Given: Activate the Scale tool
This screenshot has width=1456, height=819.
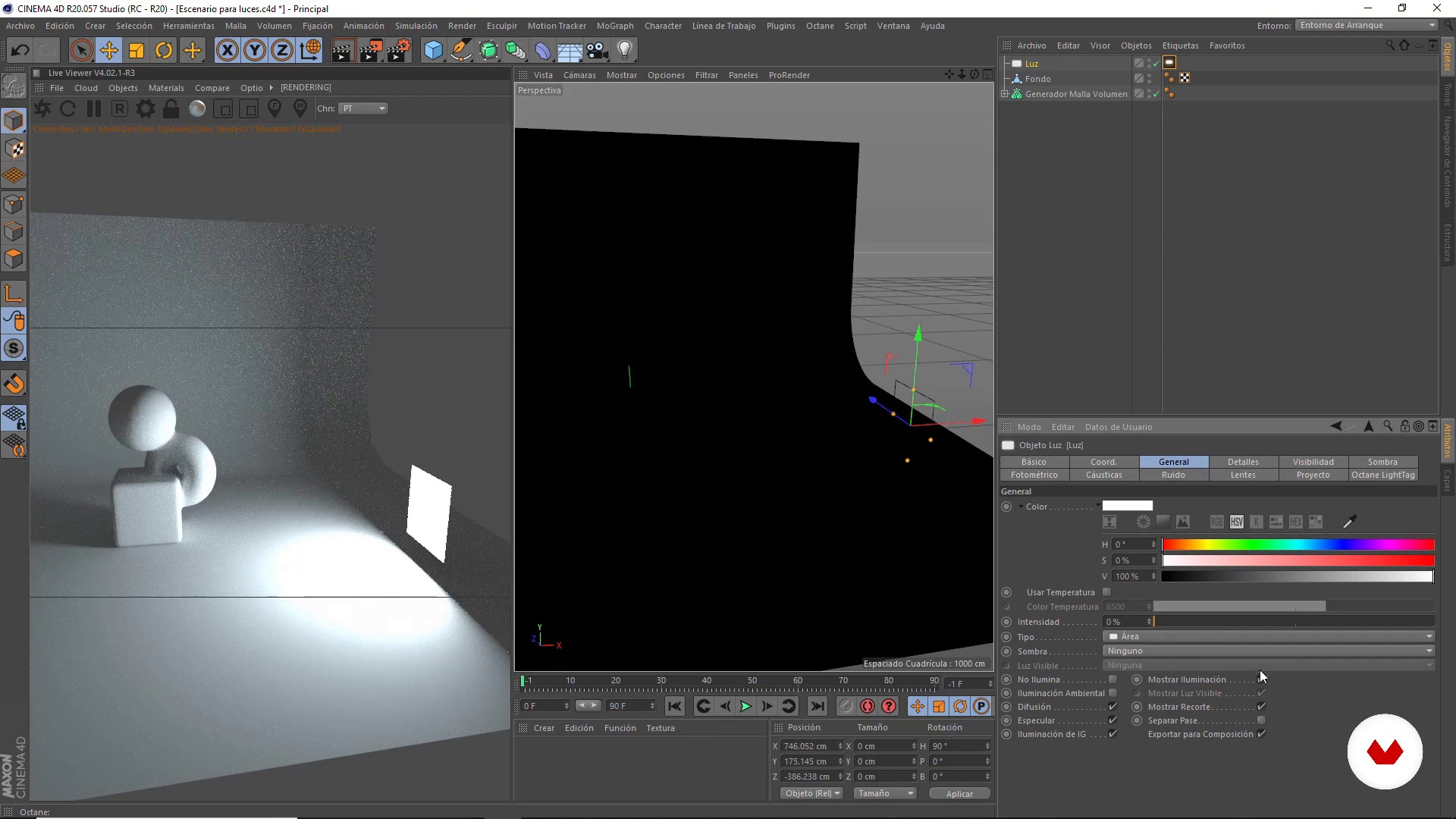Looking at the screenshot, I should (x=136, y=51).
